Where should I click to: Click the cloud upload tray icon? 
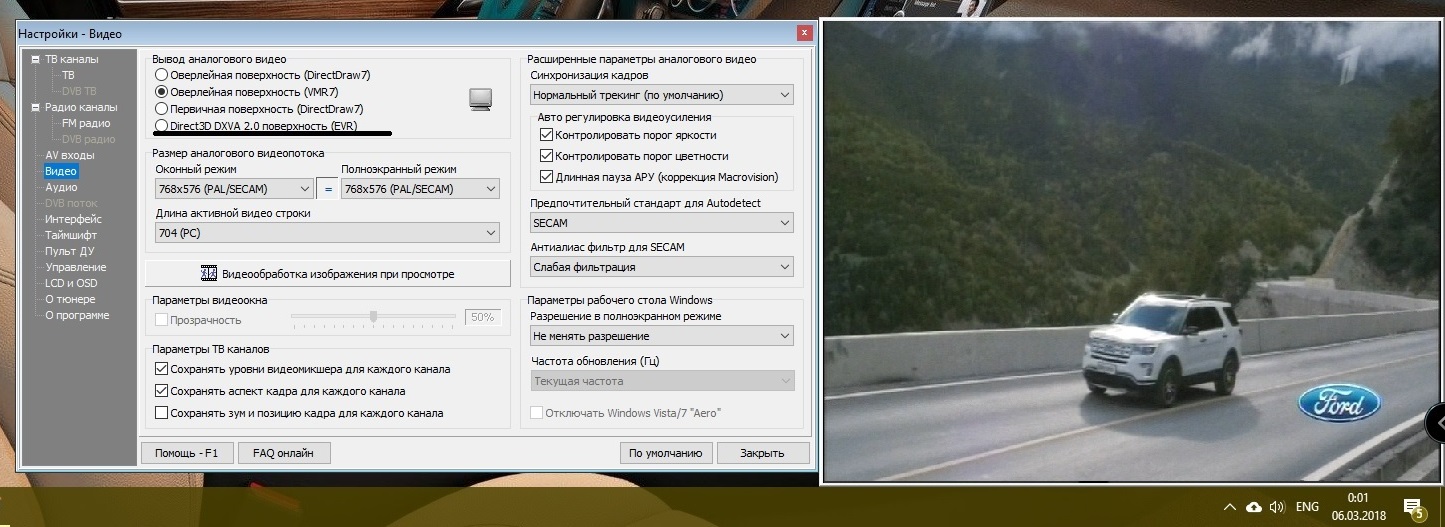pyautogui.click(x=1254, y=506)
